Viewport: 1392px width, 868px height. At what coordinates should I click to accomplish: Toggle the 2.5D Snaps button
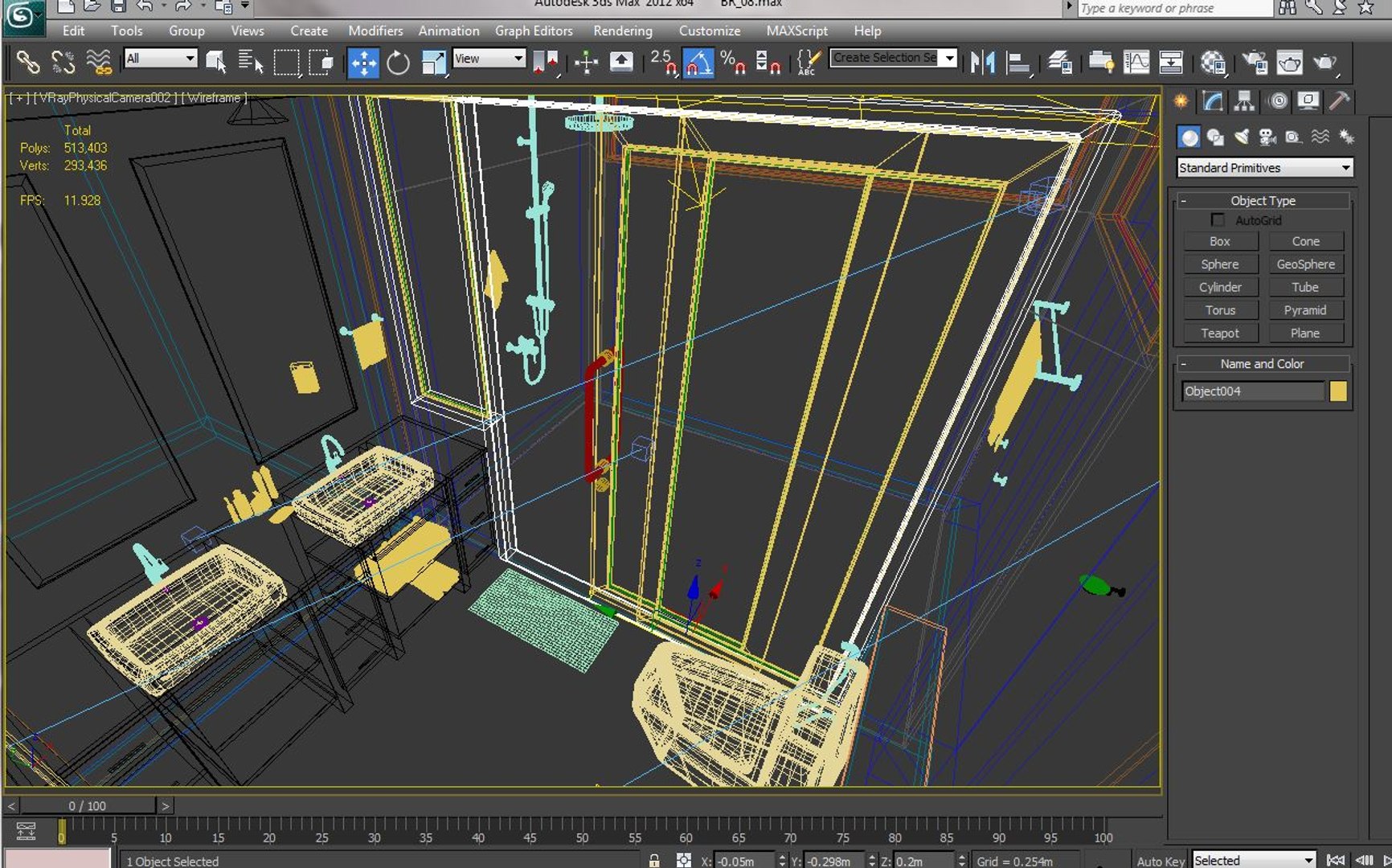point(663,62)
